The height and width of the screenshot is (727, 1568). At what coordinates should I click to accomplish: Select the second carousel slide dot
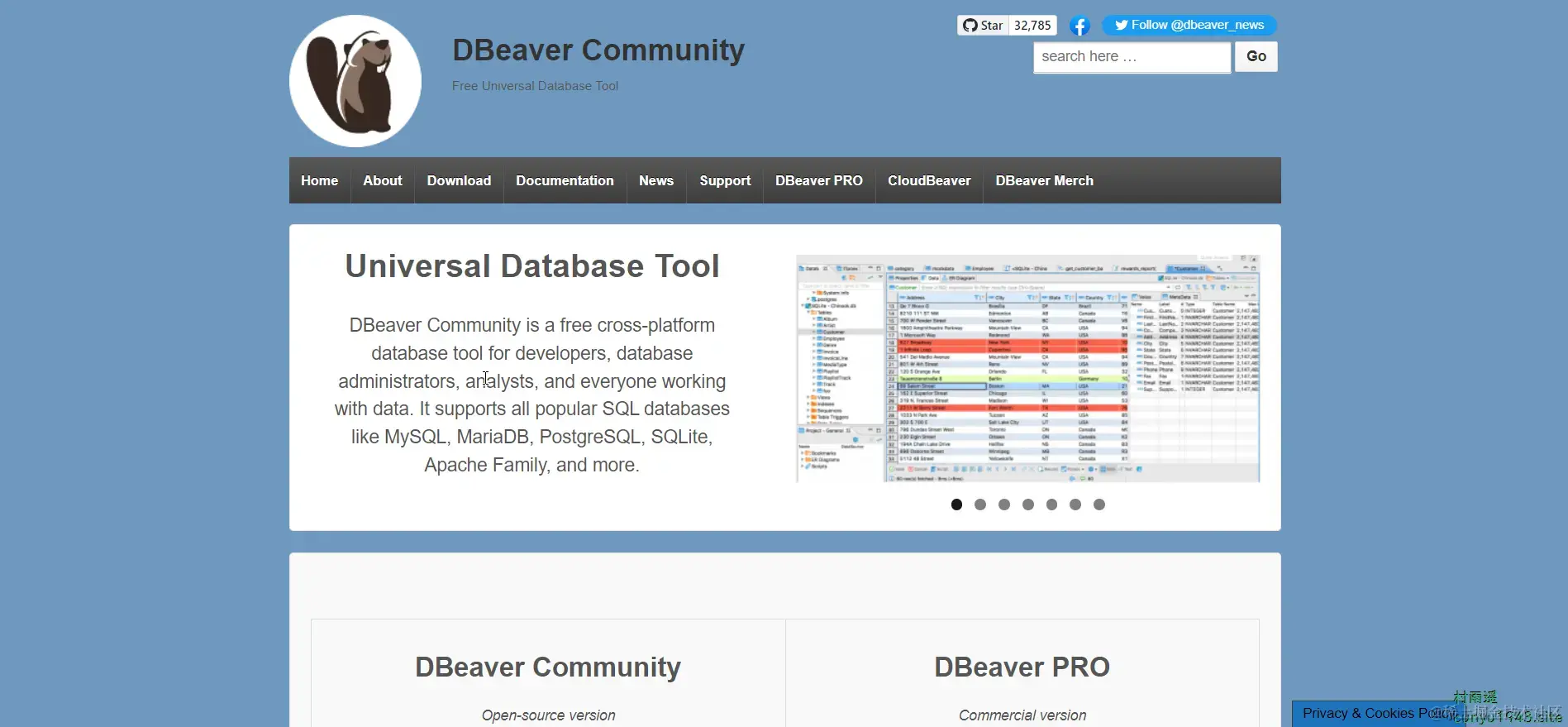click(x=980, y=505)
